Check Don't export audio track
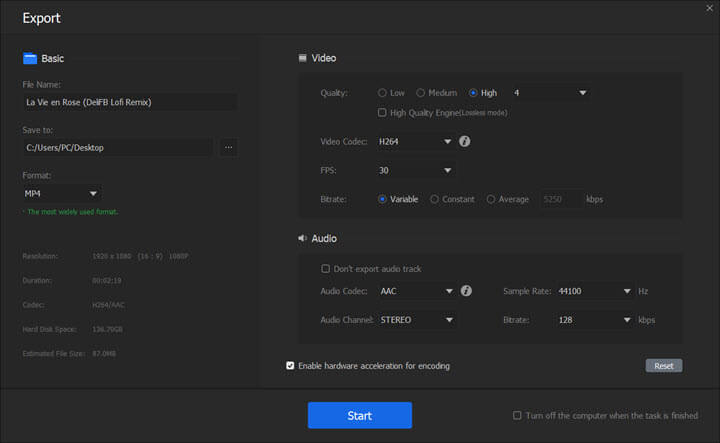 click(x=325, y=269)
